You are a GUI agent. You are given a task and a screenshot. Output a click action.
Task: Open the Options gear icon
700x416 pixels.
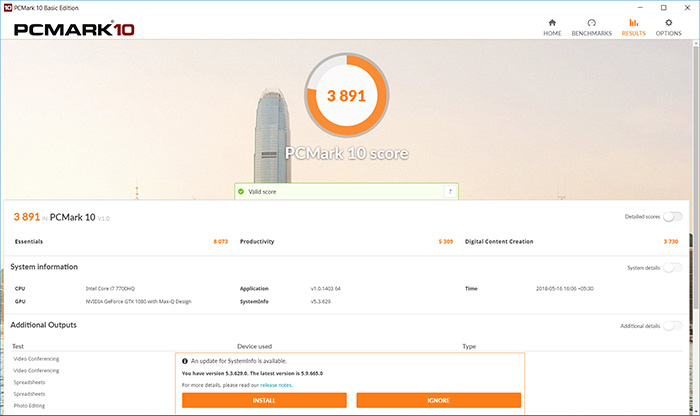[x=668, y=23]
